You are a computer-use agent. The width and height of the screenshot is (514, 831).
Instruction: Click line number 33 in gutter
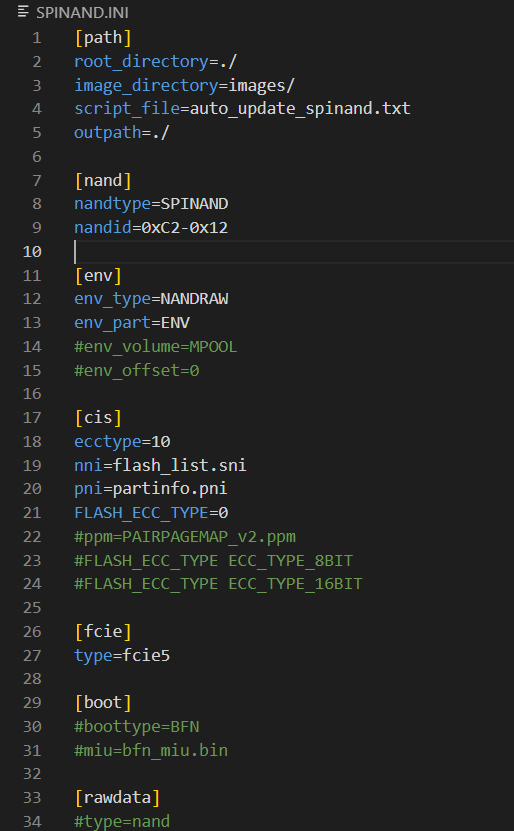coord(32,798)
